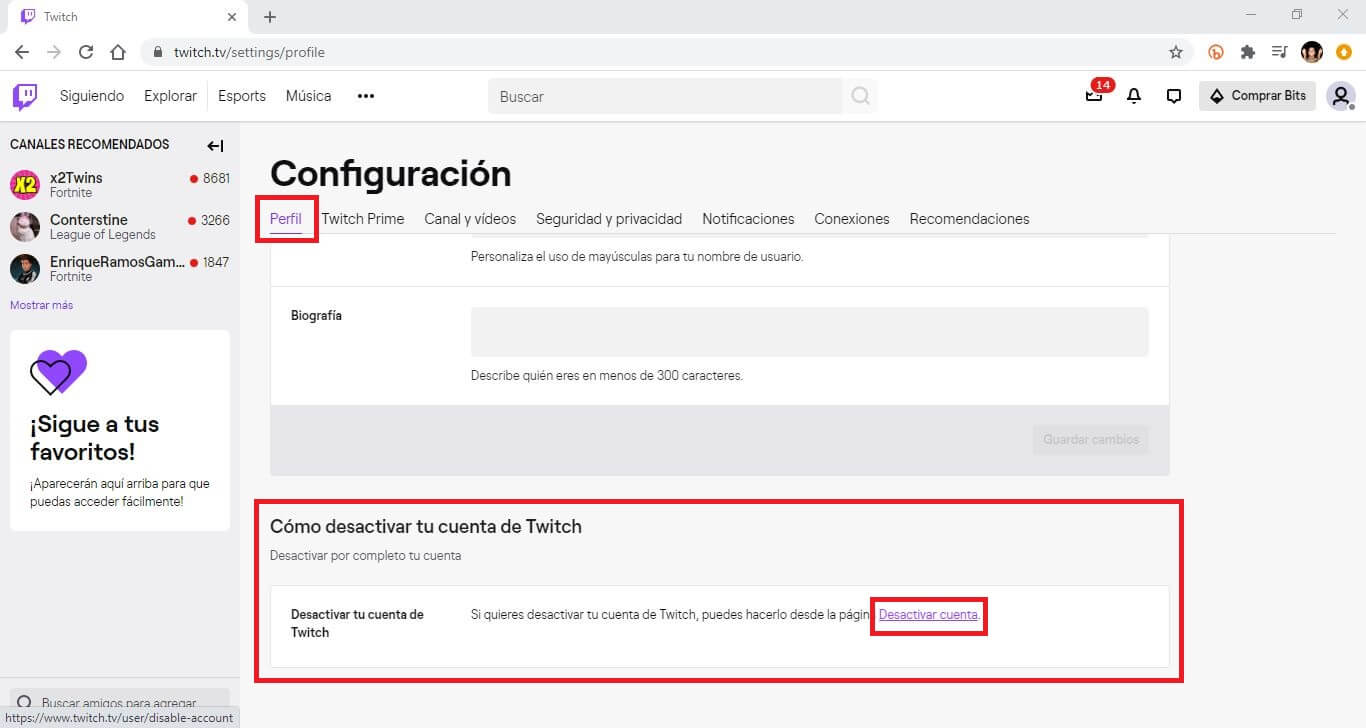Reload the current page

click(86, 52)
